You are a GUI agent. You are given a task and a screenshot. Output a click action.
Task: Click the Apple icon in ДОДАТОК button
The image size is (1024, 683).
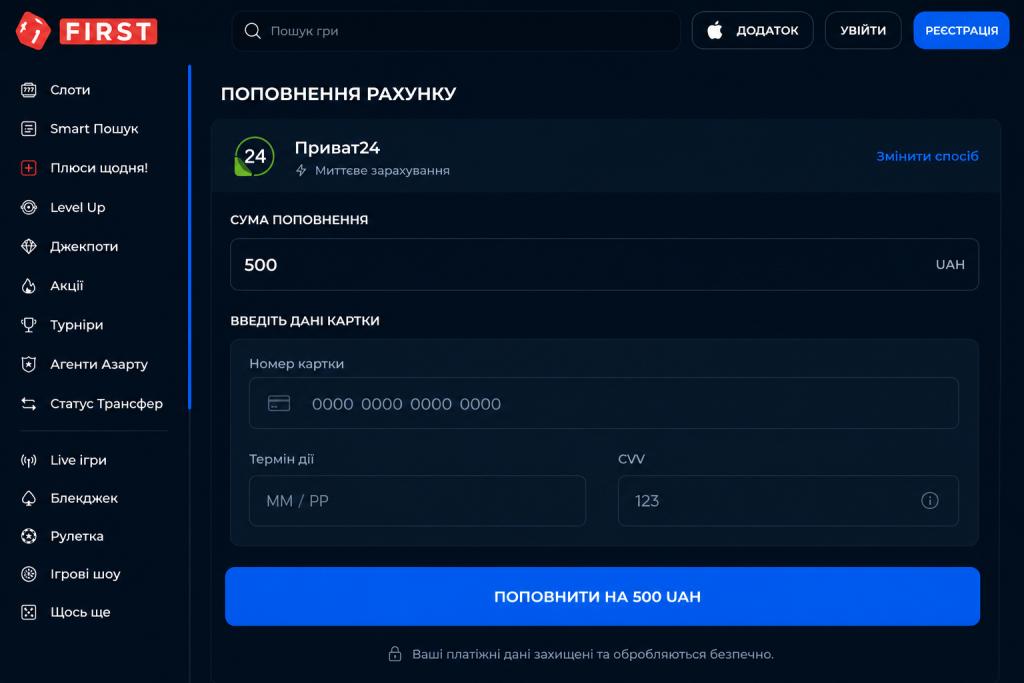715,30
